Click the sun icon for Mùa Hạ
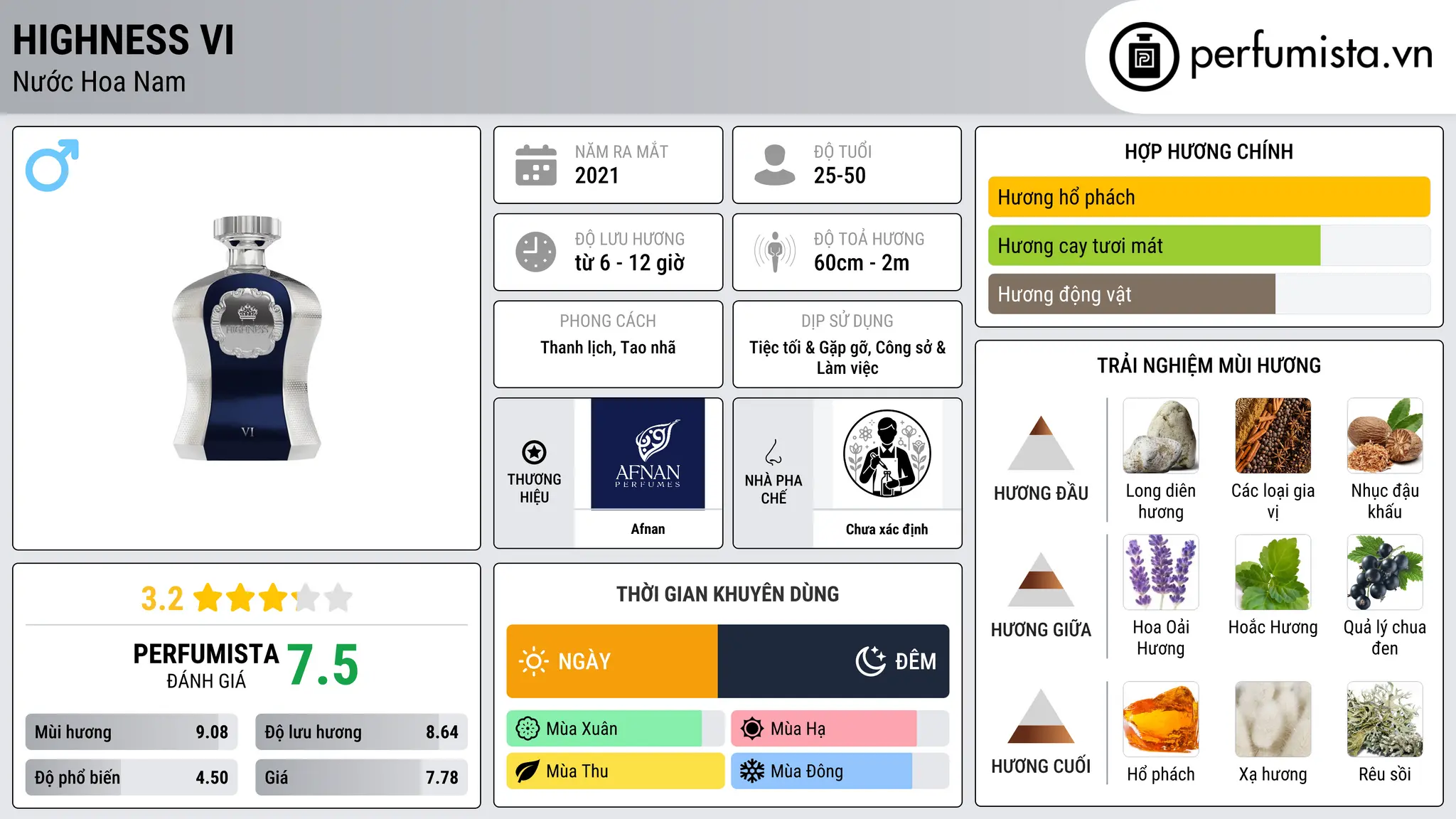The image size is (1456, 819). click(x=752, y=729)
